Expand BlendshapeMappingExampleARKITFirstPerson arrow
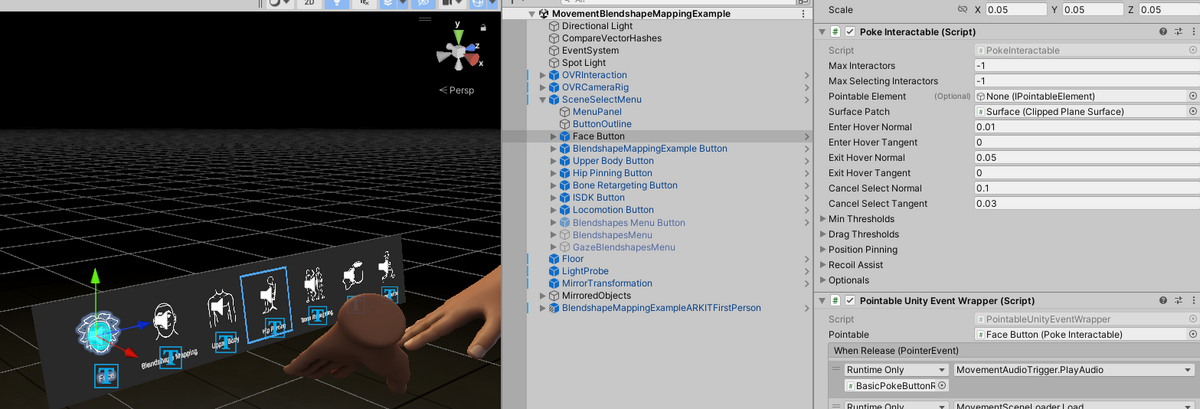The height and width of the screenshot is (409, 1200). (542, 308)
